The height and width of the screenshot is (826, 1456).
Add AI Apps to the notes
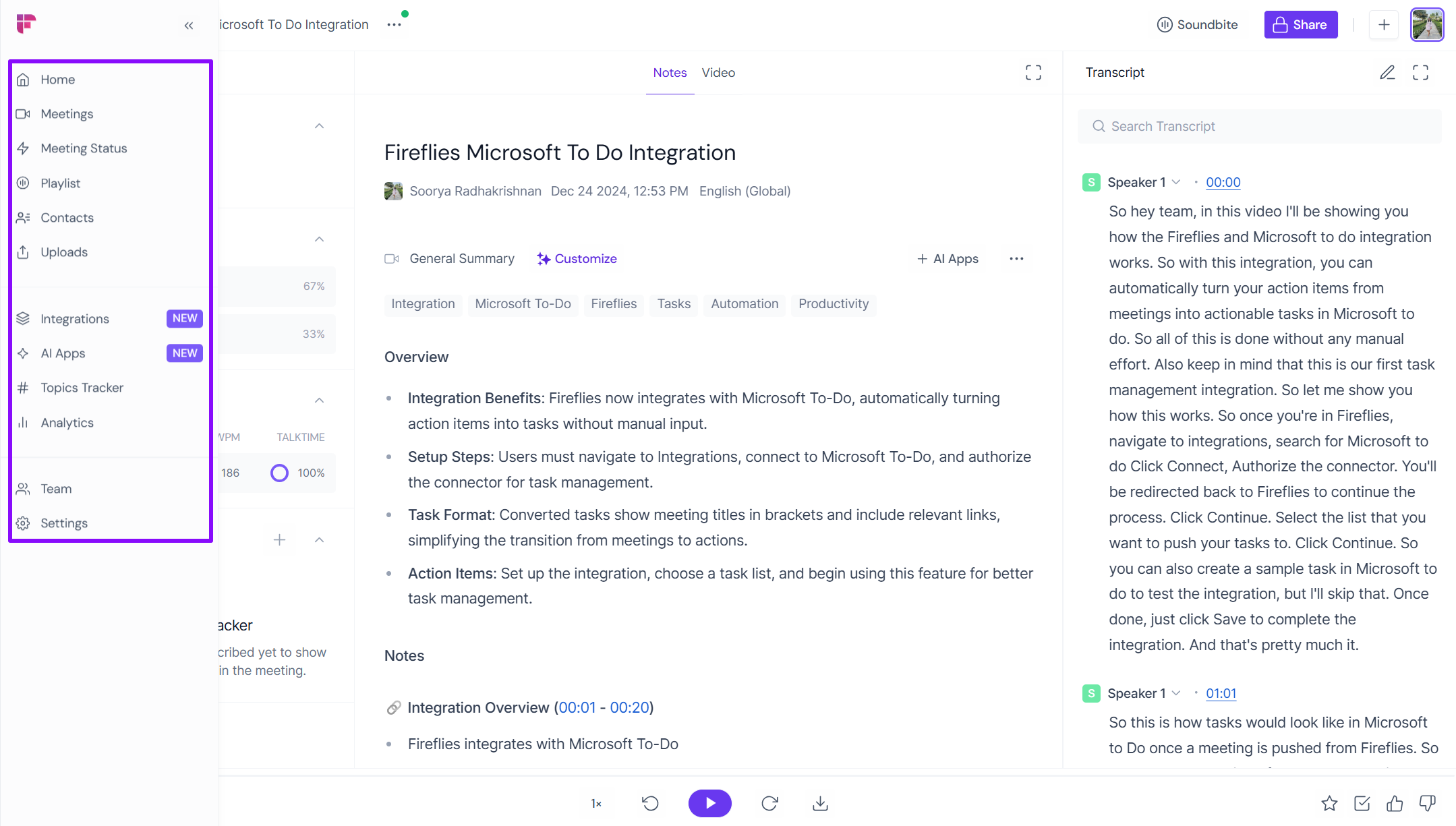tap(948, 259)
